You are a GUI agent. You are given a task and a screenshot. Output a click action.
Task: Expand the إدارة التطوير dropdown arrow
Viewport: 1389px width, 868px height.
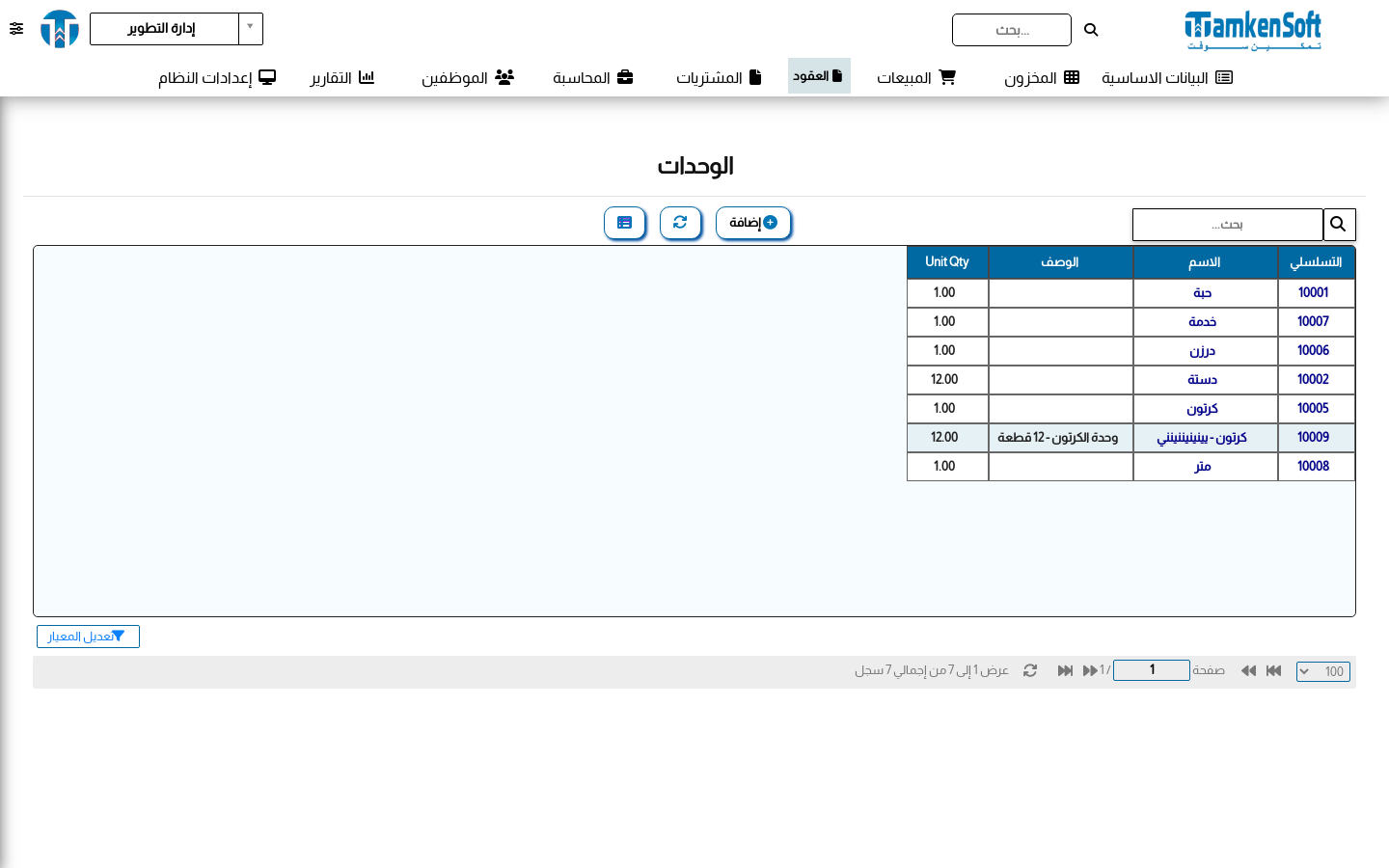pyautogui.click(x=250, y=28)
